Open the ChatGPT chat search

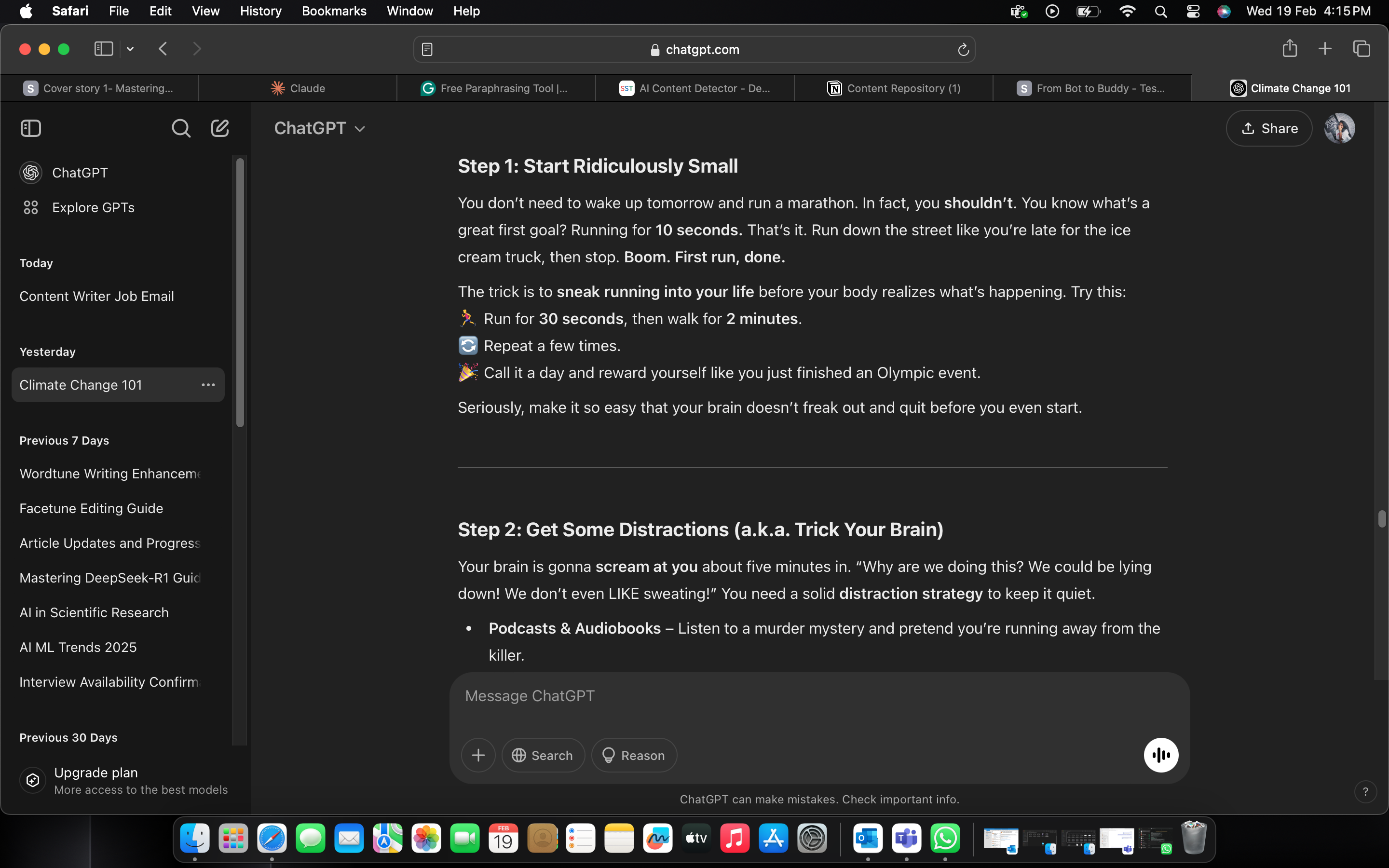pyautogui.click(x=181, y=128)
